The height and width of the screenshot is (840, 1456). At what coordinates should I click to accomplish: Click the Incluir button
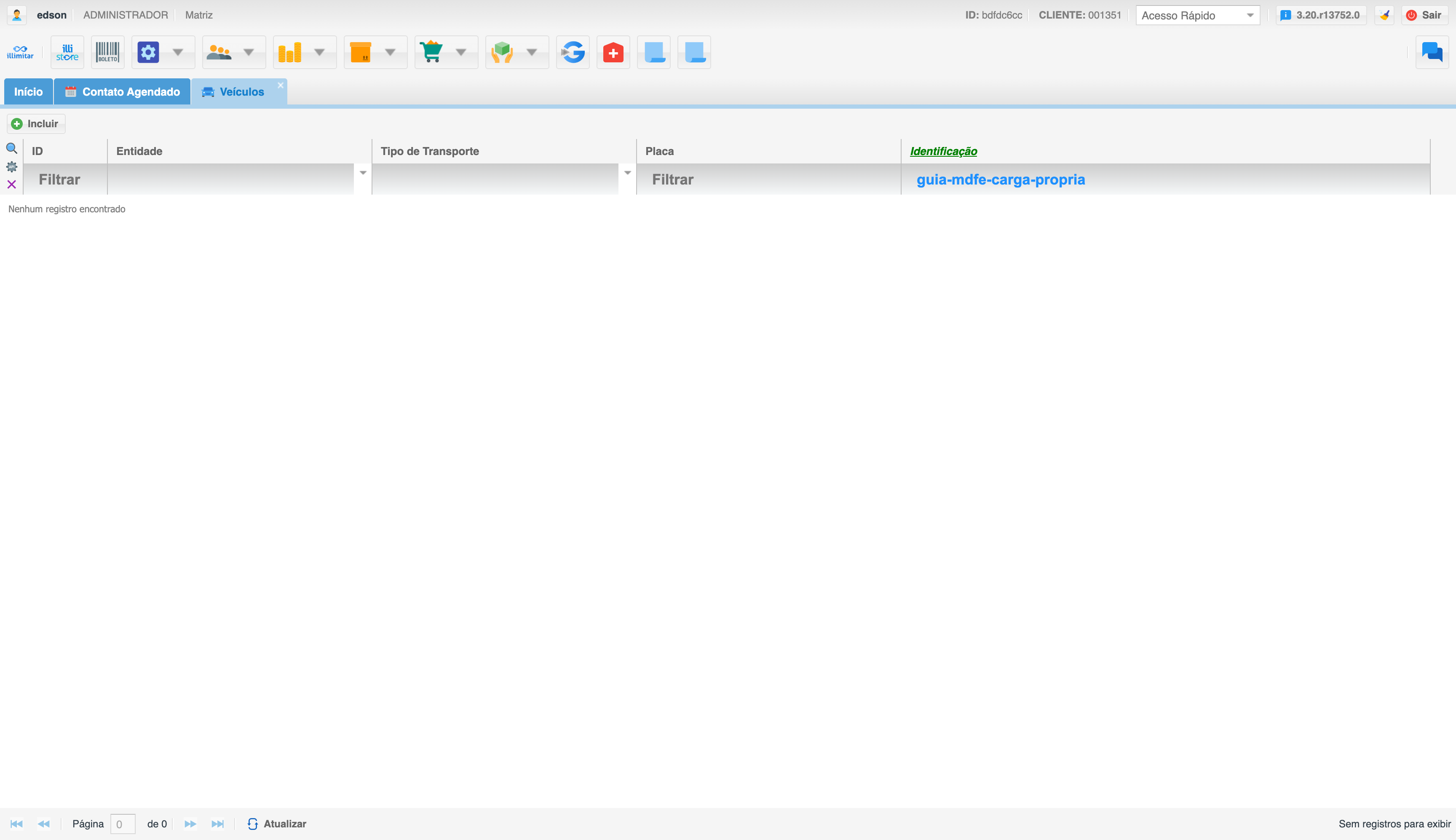pyautogui.click(x=36, y=124)
